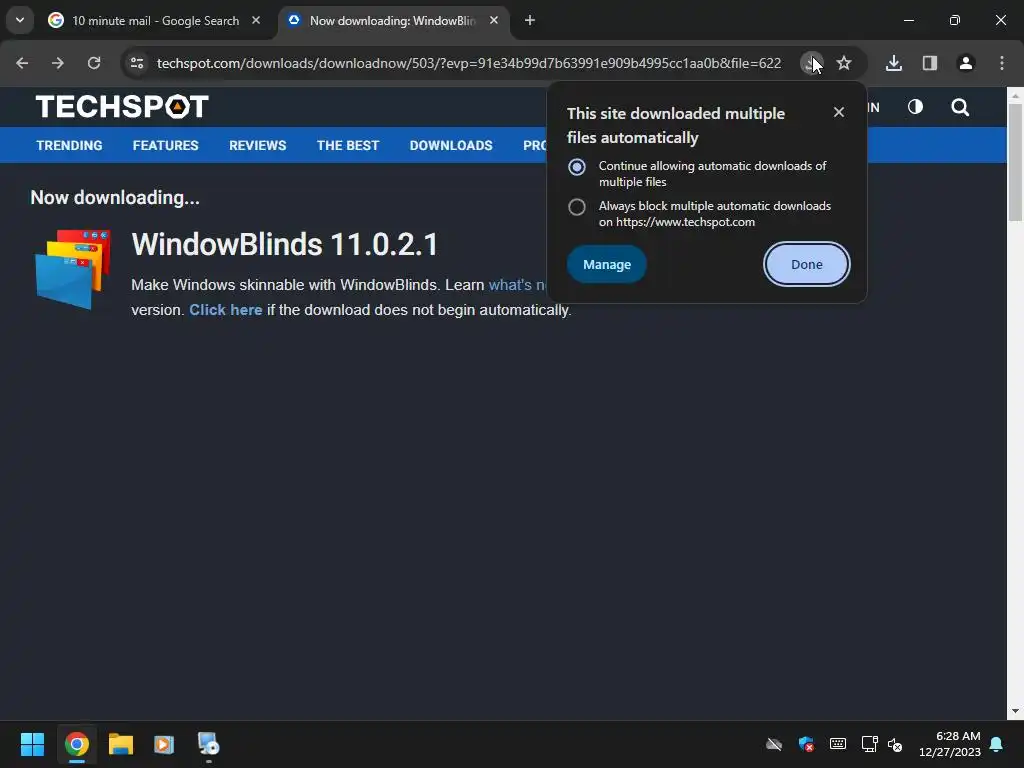The width and height of the screenshot is (1024, 768).
Task: Open the TRENDING menu
Action: click(x=69, y=146)
